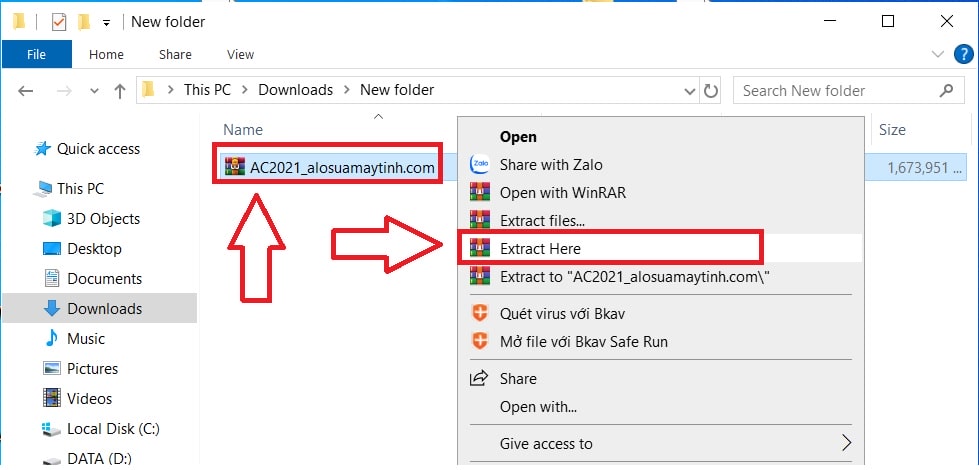Screen dimensions: 979x470
Task: Click the Bkav shield icon next to Quét virus
Action: (x=479, y=313)
